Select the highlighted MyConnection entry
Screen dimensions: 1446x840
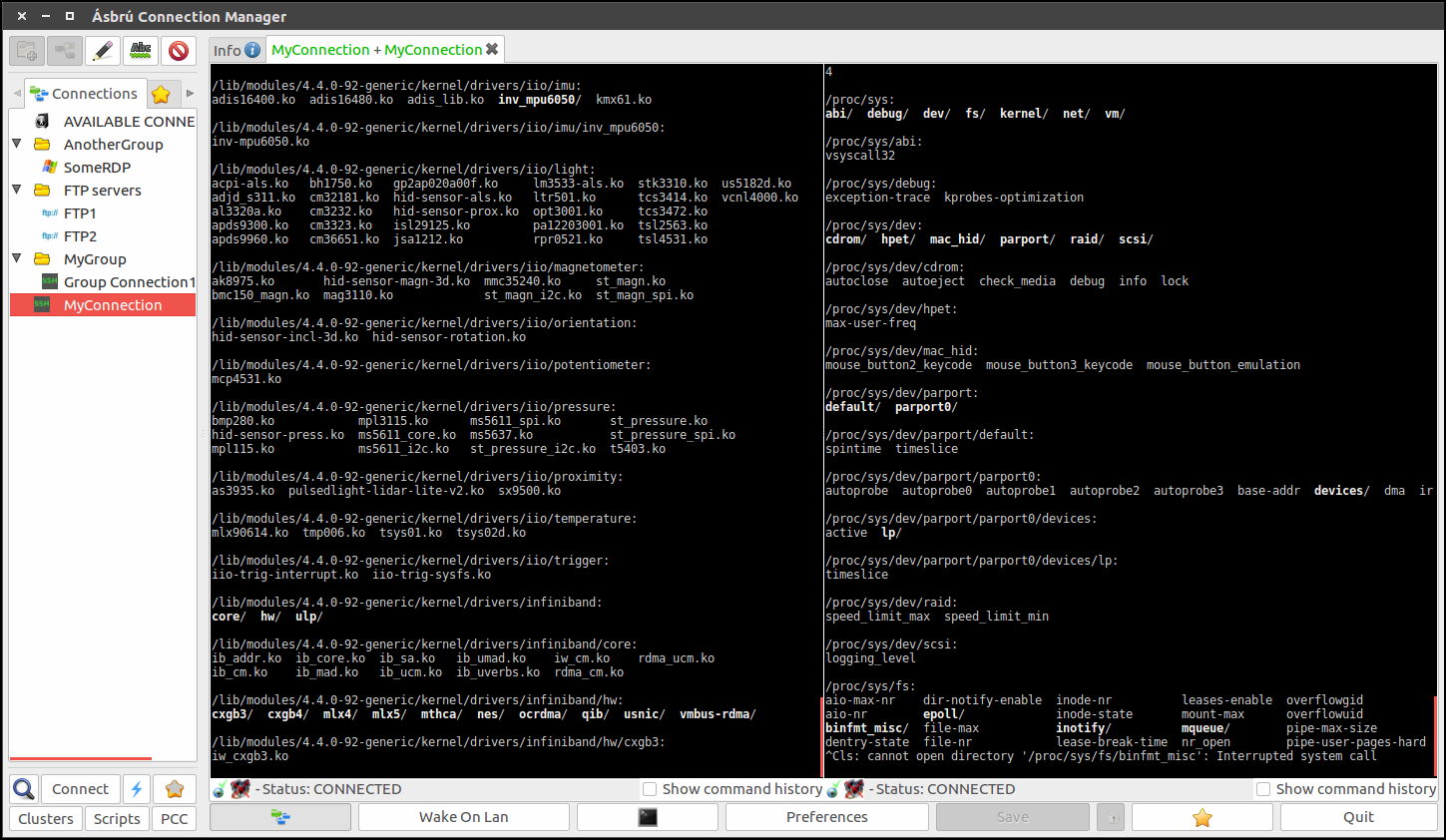103,304
